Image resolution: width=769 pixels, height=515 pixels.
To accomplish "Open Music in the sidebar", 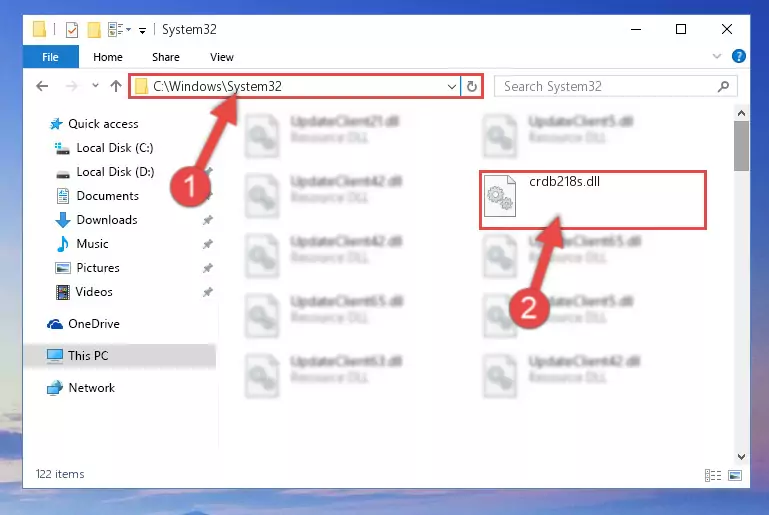I will point(92,244).
